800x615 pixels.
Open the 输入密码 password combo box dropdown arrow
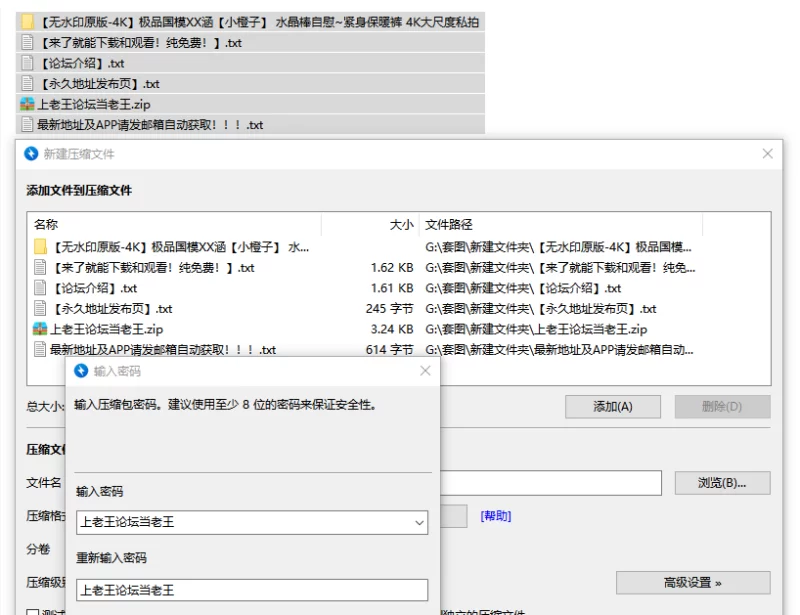[x=419, y=523]
